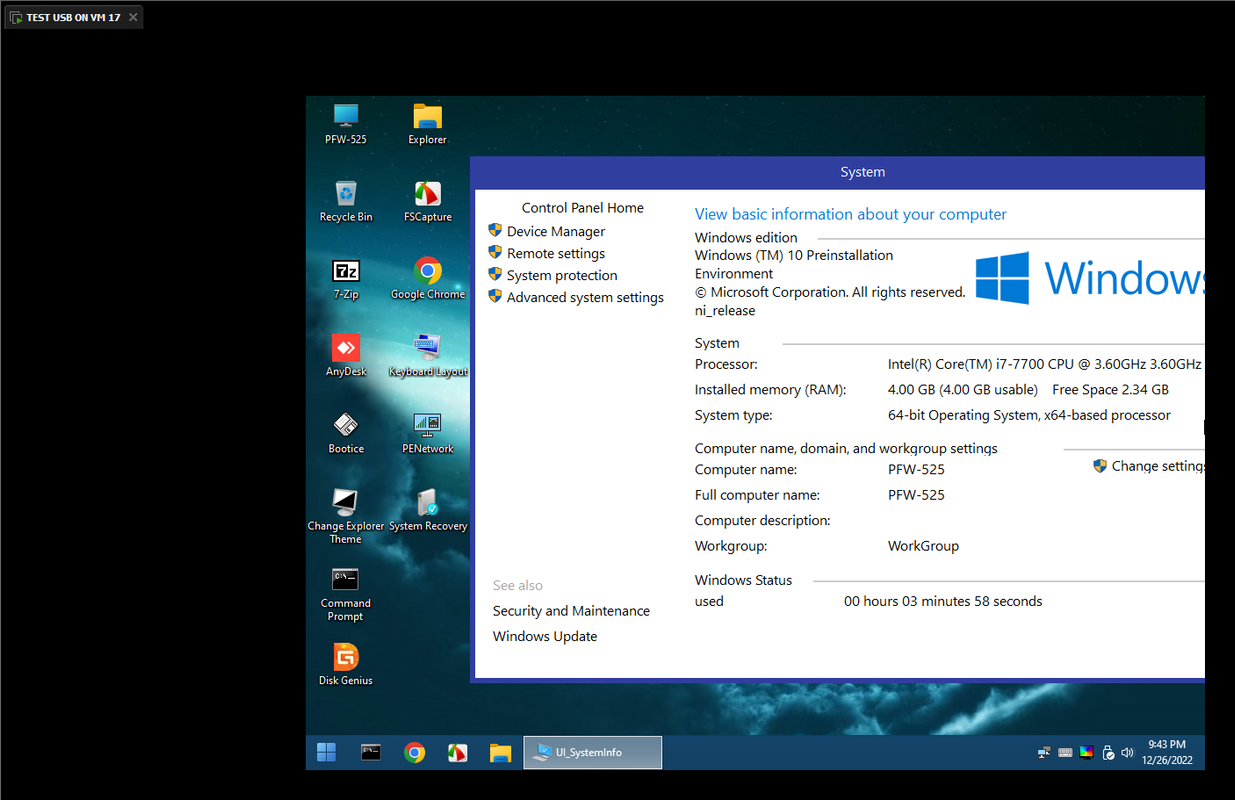Launch AnyDesk from the desktop
This screenshot has width=1235, height=800.
(x=346, y=356)
